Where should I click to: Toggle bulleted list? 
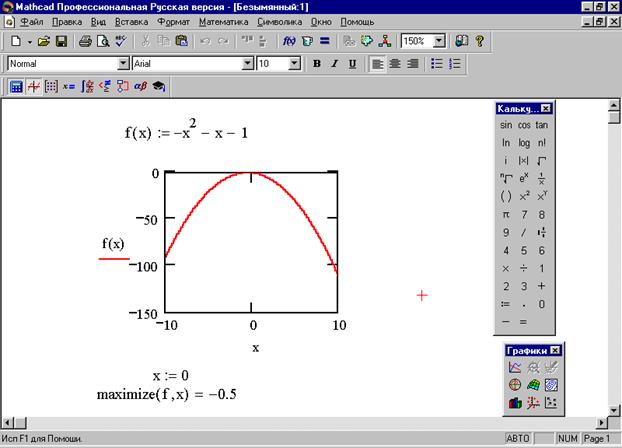437,63
